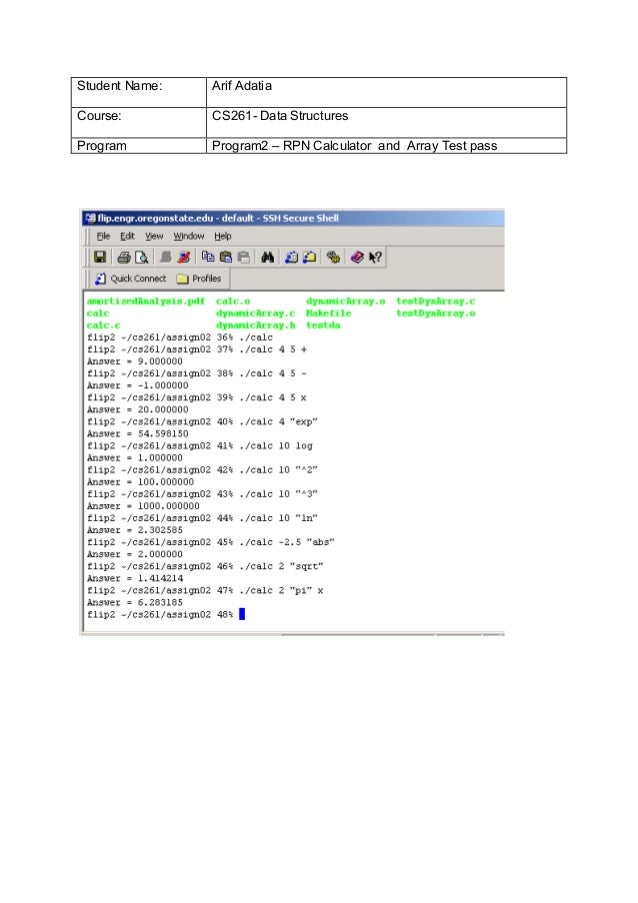Click the './calc 4 "exp"' command line
The height and width of the screenshot is (903, 638).
(202, 422)
